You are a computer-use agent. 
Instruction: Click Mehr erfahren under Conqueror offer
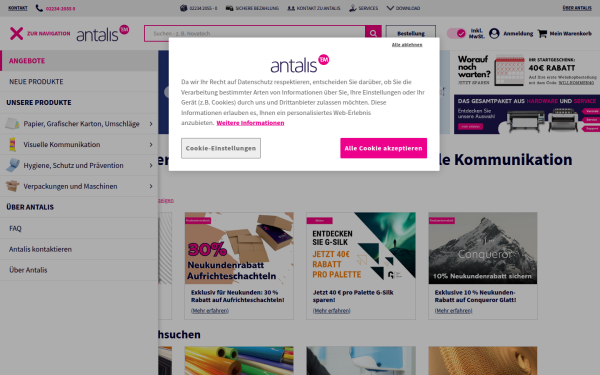coord(453,311)
